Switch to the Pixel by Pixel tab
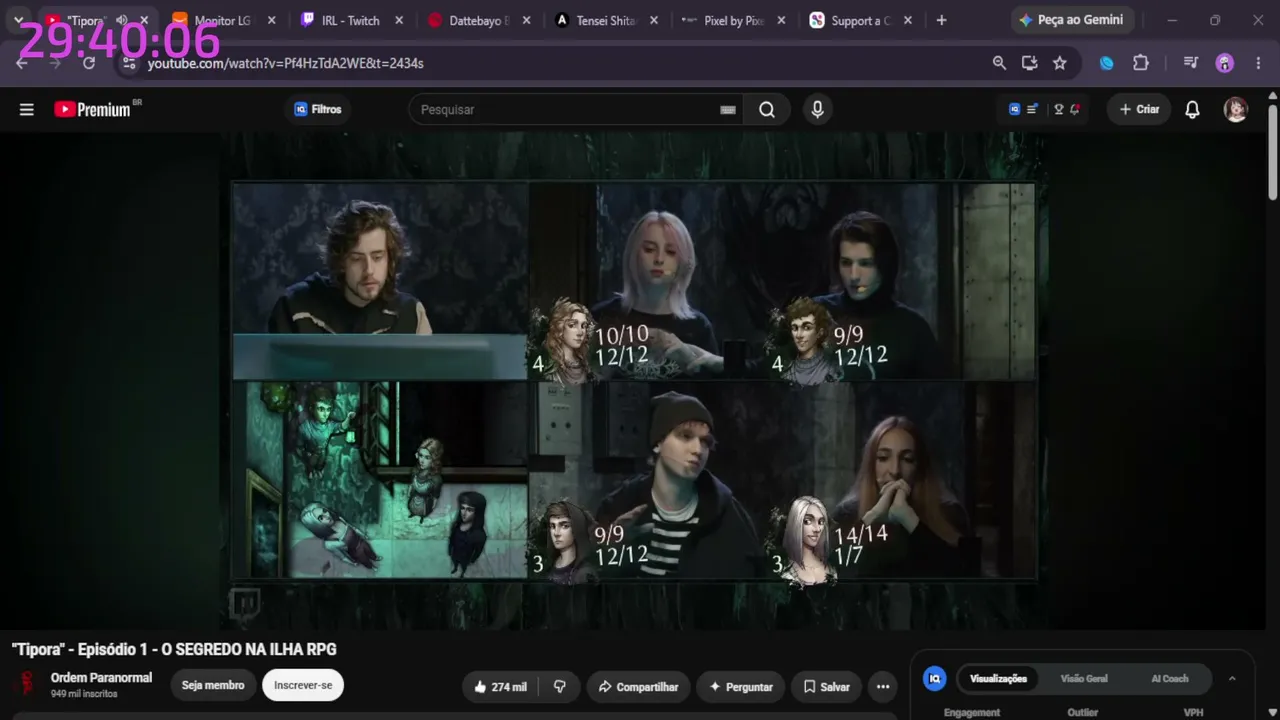 733,20
